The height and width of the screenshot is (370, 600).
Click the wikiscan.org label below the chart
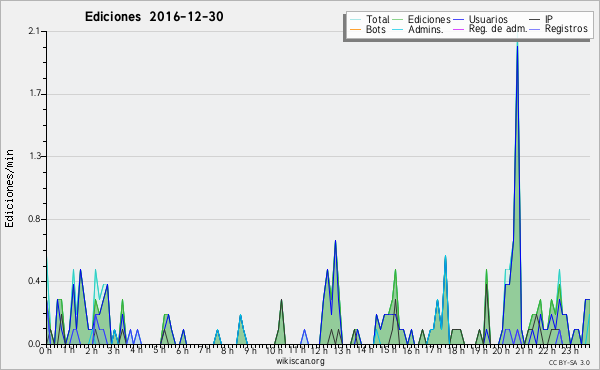(300, 361)
